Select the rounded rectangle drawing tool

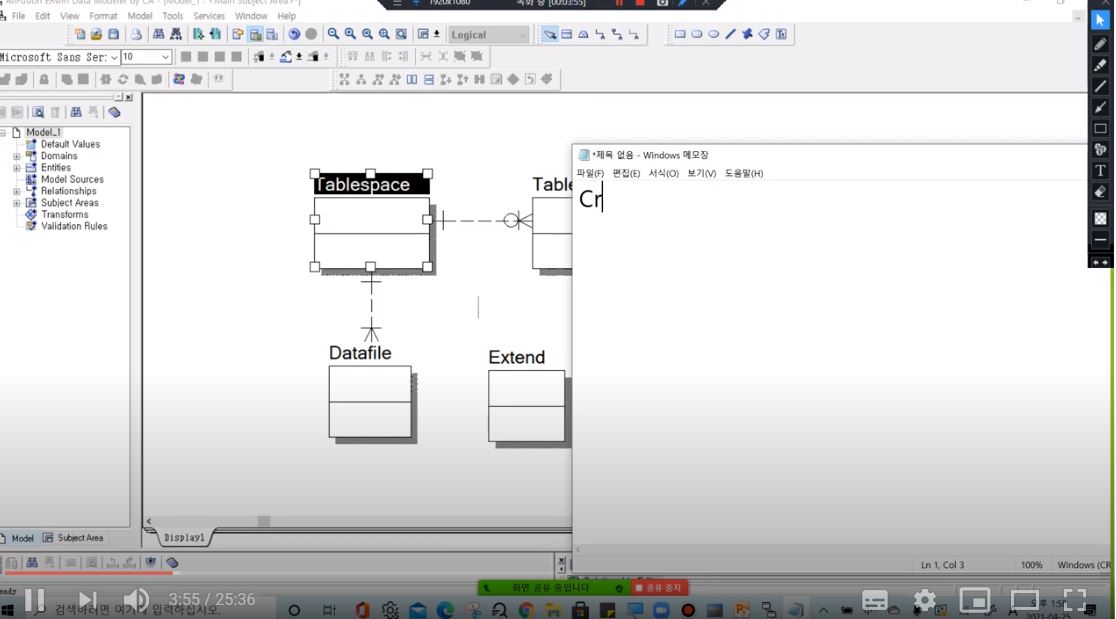point(697,34)
